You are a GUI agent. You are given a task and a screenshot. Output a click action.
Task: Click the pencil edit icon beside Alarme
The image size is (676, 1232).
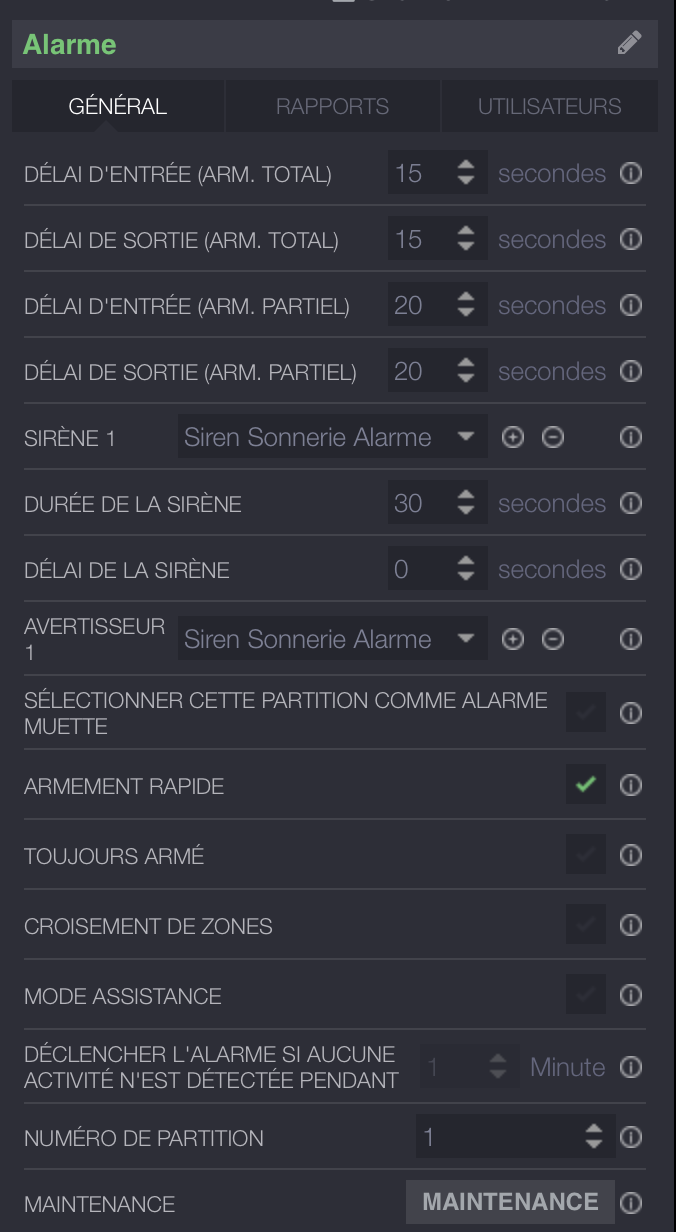pyautogui.click(x=629, y=43)
